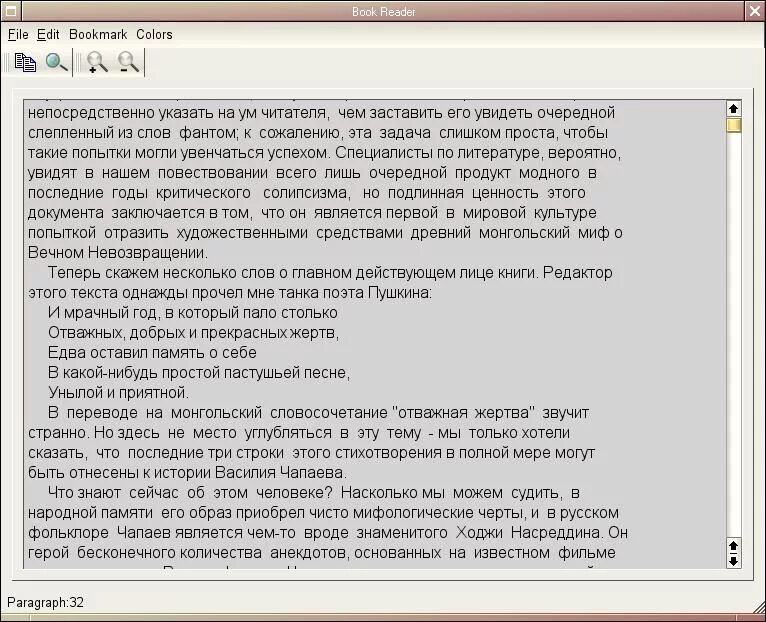This screenshot has height=622, width=766.
Task: Click the verse line "И мрачный год, в который пало столько"
Action: point(192,313)
